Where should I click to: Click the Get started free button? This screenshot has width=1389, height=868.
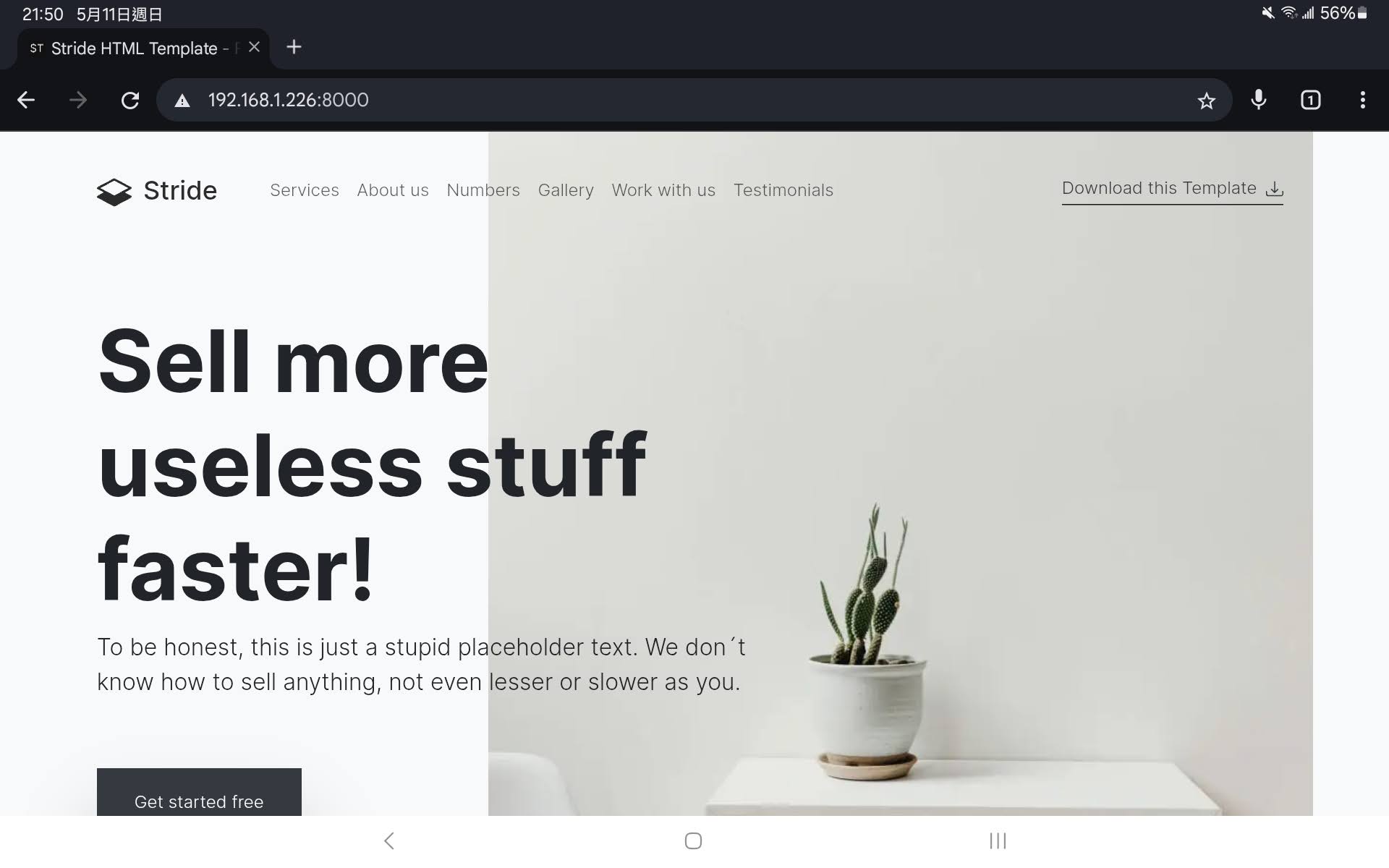pos(199,793)
